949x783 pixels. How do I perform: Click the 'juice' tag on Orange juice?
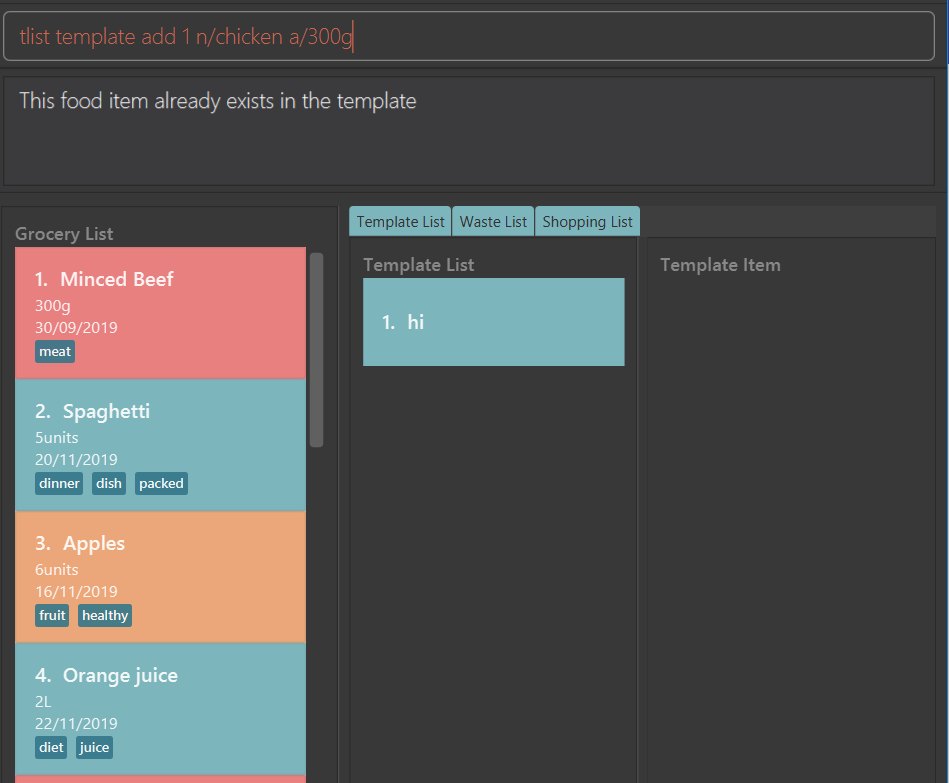click(94, 747)
